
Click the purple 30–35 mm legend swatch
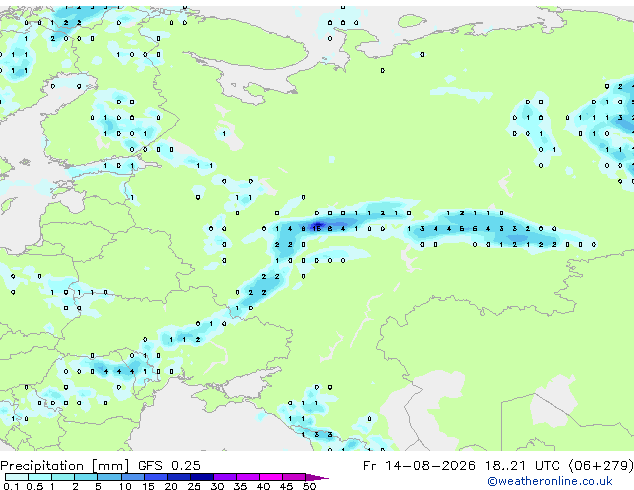click(225, 477)
